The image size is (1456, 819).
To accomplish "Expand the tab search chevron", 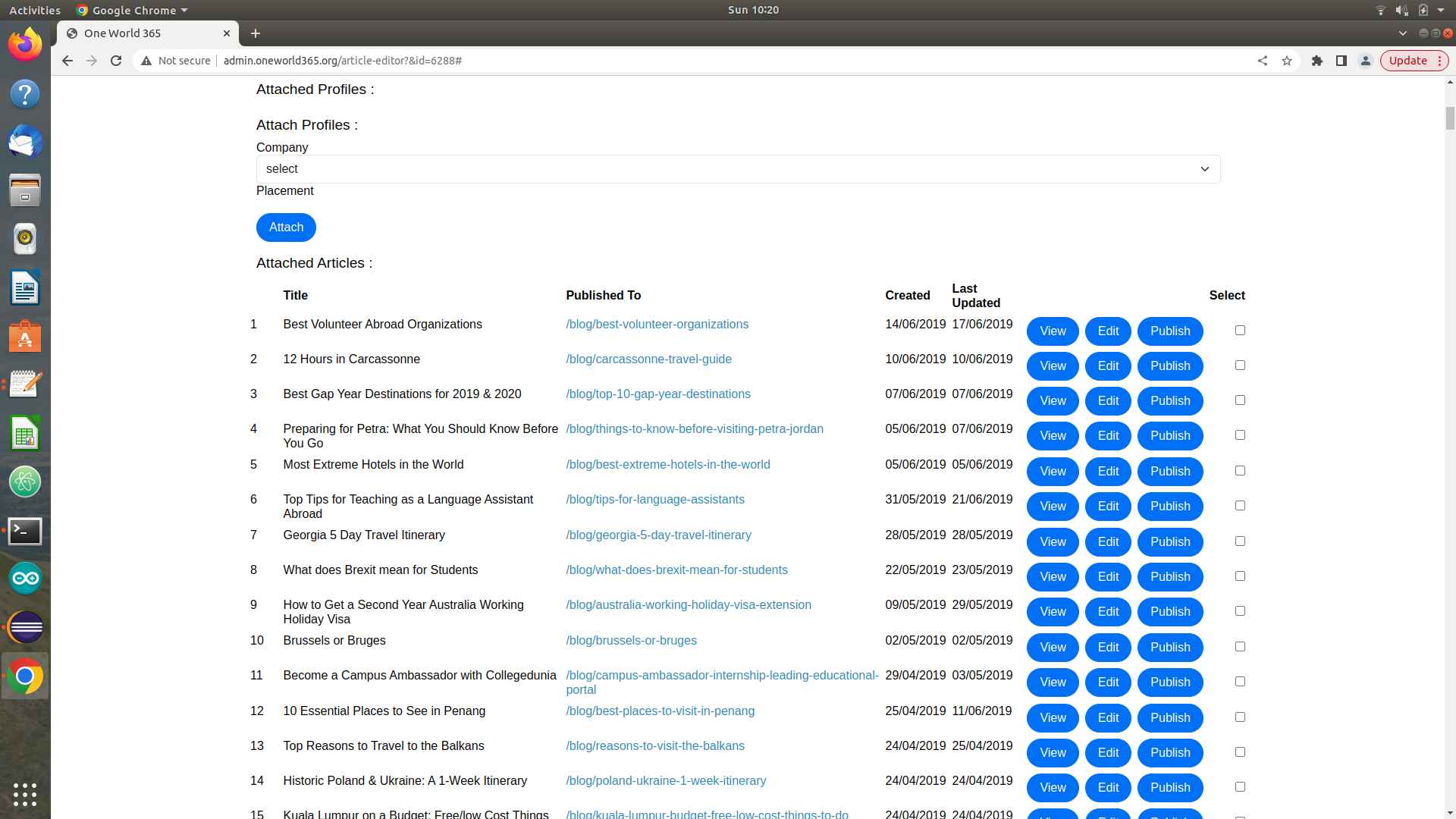I will click(1402, 33).
